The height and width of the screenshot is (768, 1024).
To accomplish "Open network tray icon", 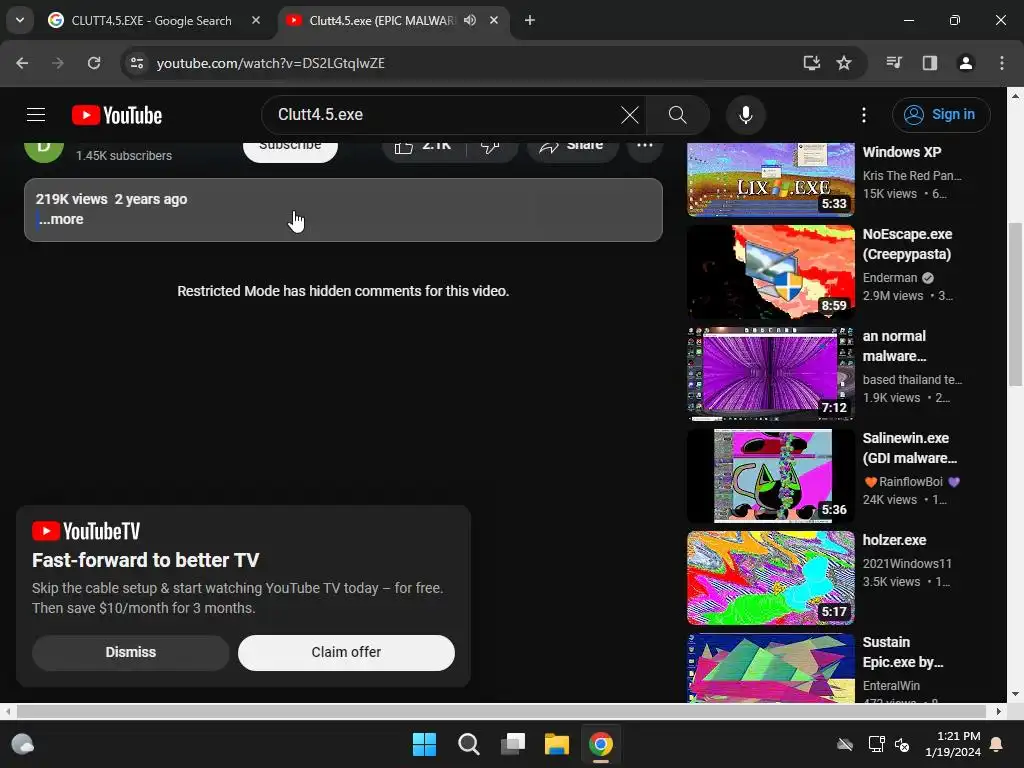I will (x=876, y=744).
